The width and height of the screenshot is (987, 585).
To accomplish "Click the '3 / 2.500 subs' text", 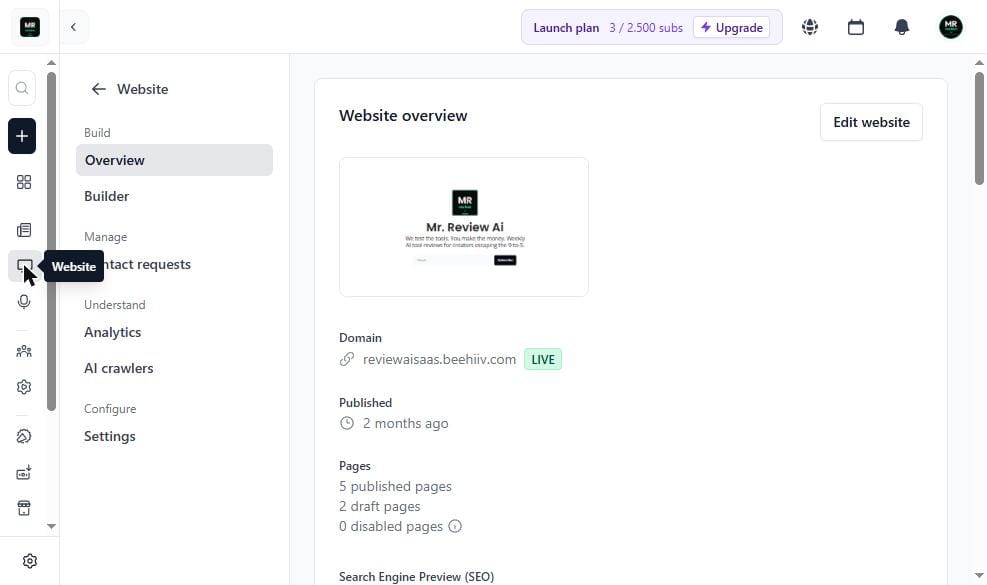I will (646, 28).
